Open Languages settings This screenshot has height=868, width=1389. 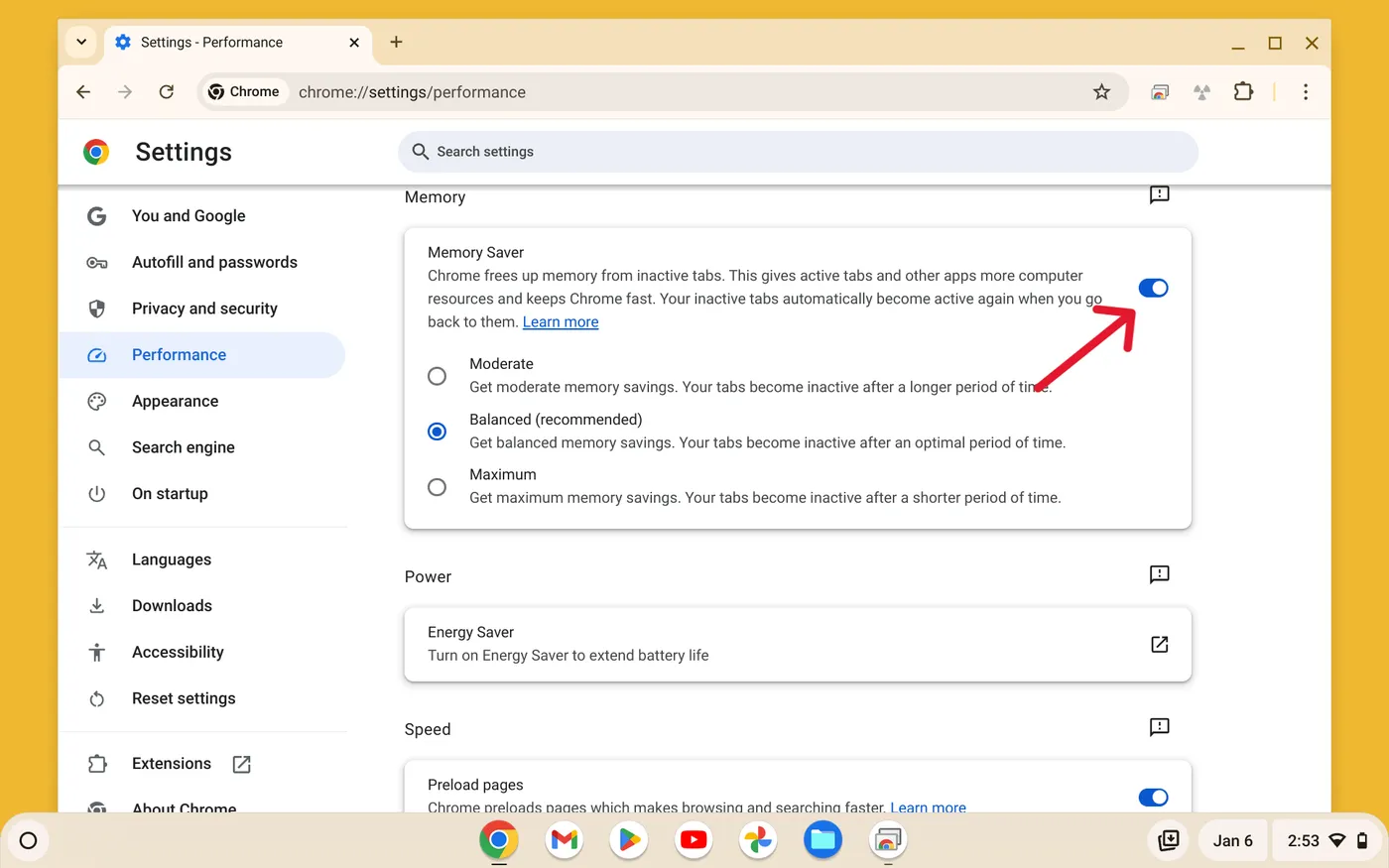[202, 559]
